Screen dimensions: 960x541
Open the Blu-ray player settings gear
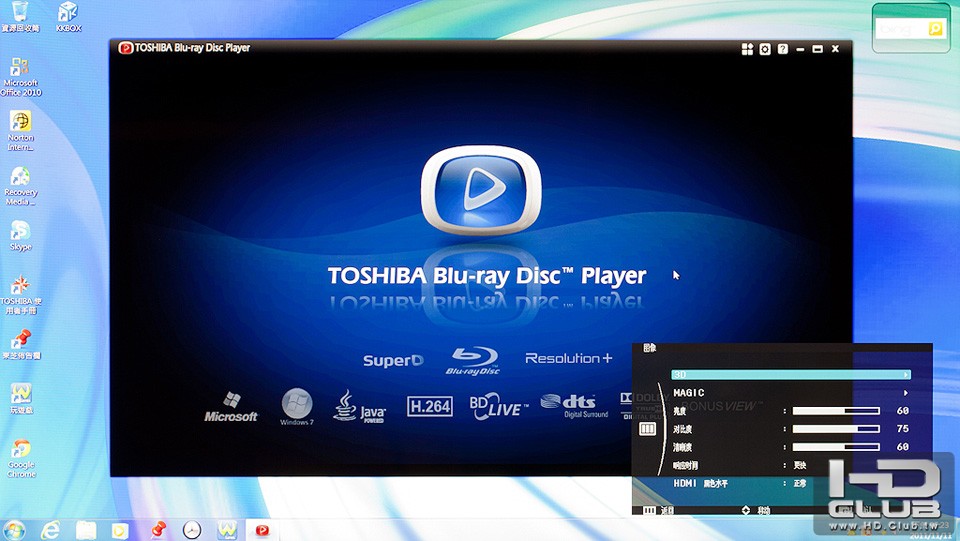tap(765, 49)
